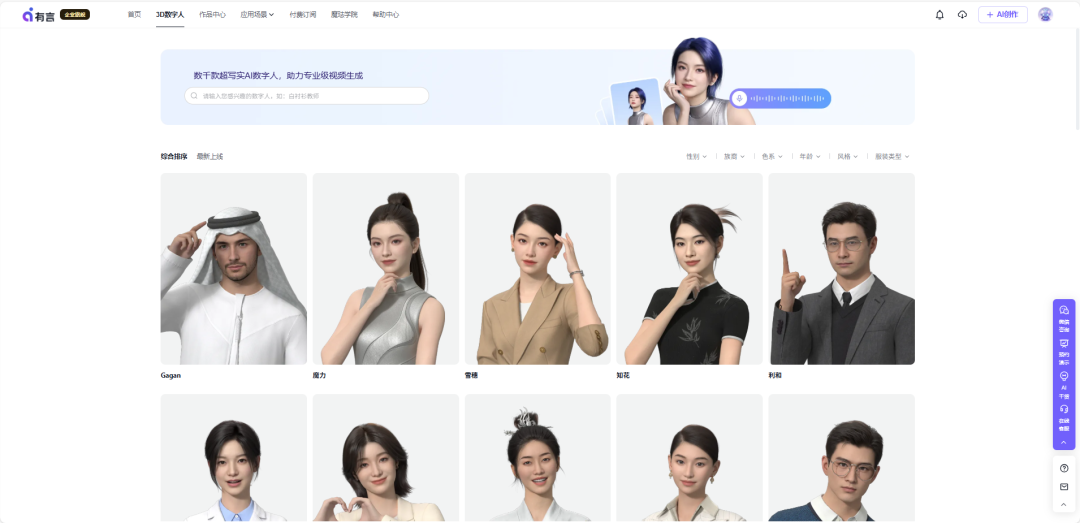The height and width of the screenshot is (523, 1080).
Task: Click the gold enterprise badge beside logo
Action: [74, 14]
